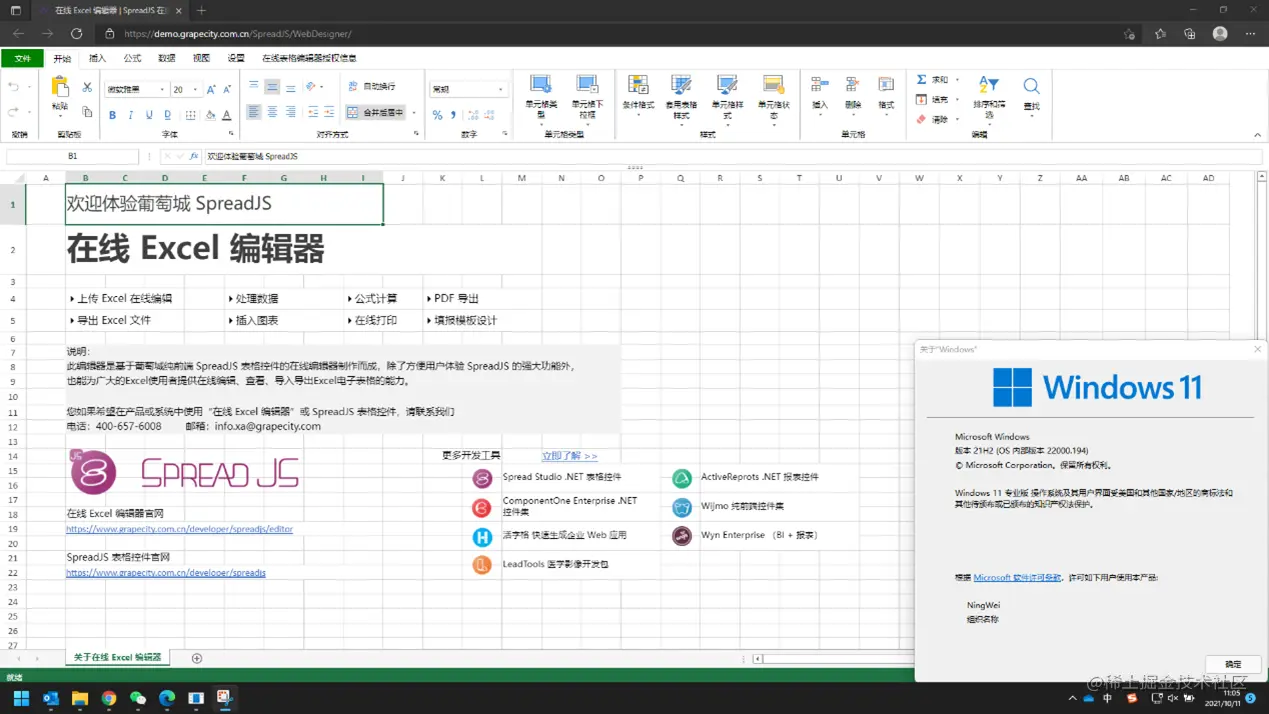The height and width of the screenshot is (714, 1269).
Task: Toggle Bold formatting
Action: coord(112,115)
